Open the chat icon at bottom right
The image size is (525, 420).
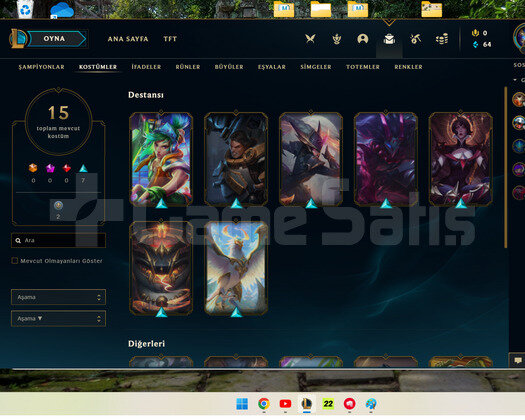click(518, 360)
